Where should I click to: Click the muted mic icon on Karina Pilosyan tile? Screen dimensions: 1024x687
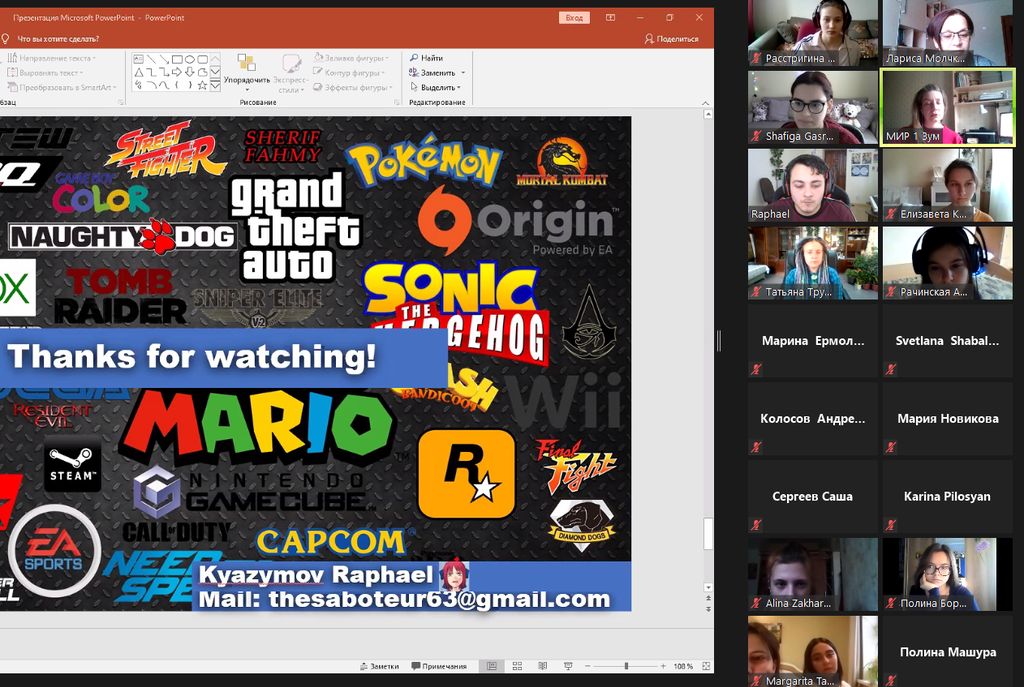(891, 524)
